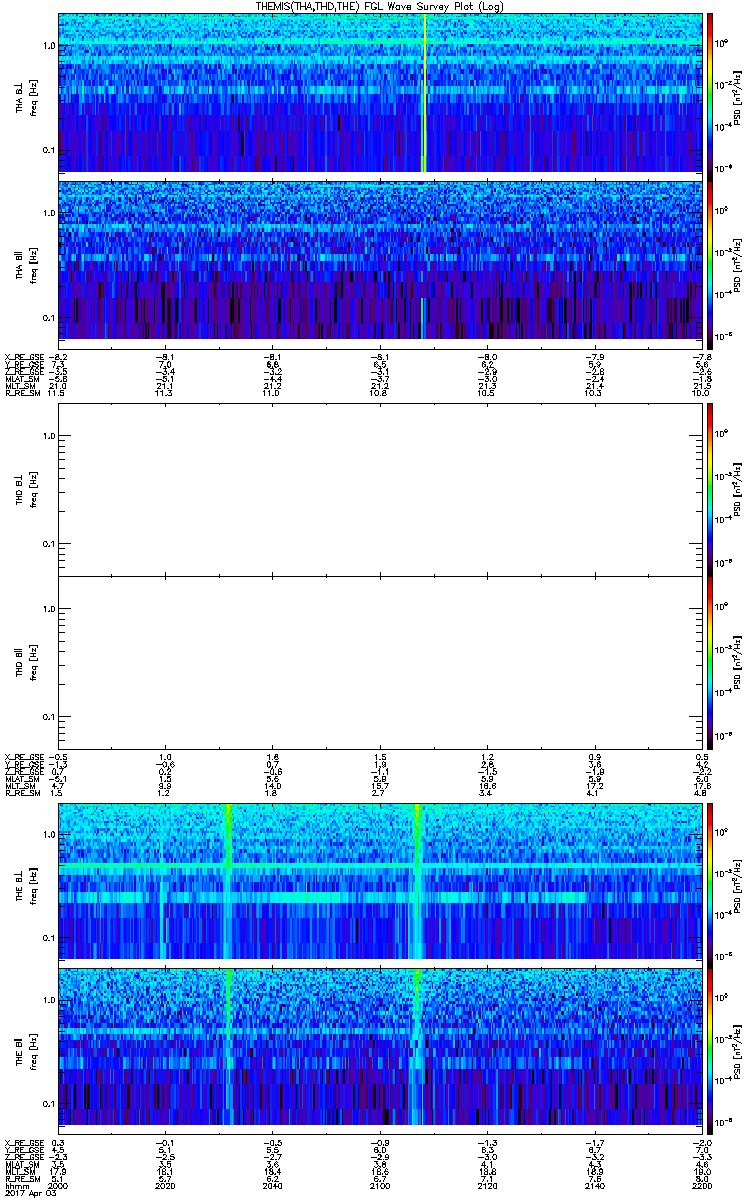The width and height of the screenshot is (750, 1200).
Task: Click the 2140 time tick label
Action: tap(595, 1186)
